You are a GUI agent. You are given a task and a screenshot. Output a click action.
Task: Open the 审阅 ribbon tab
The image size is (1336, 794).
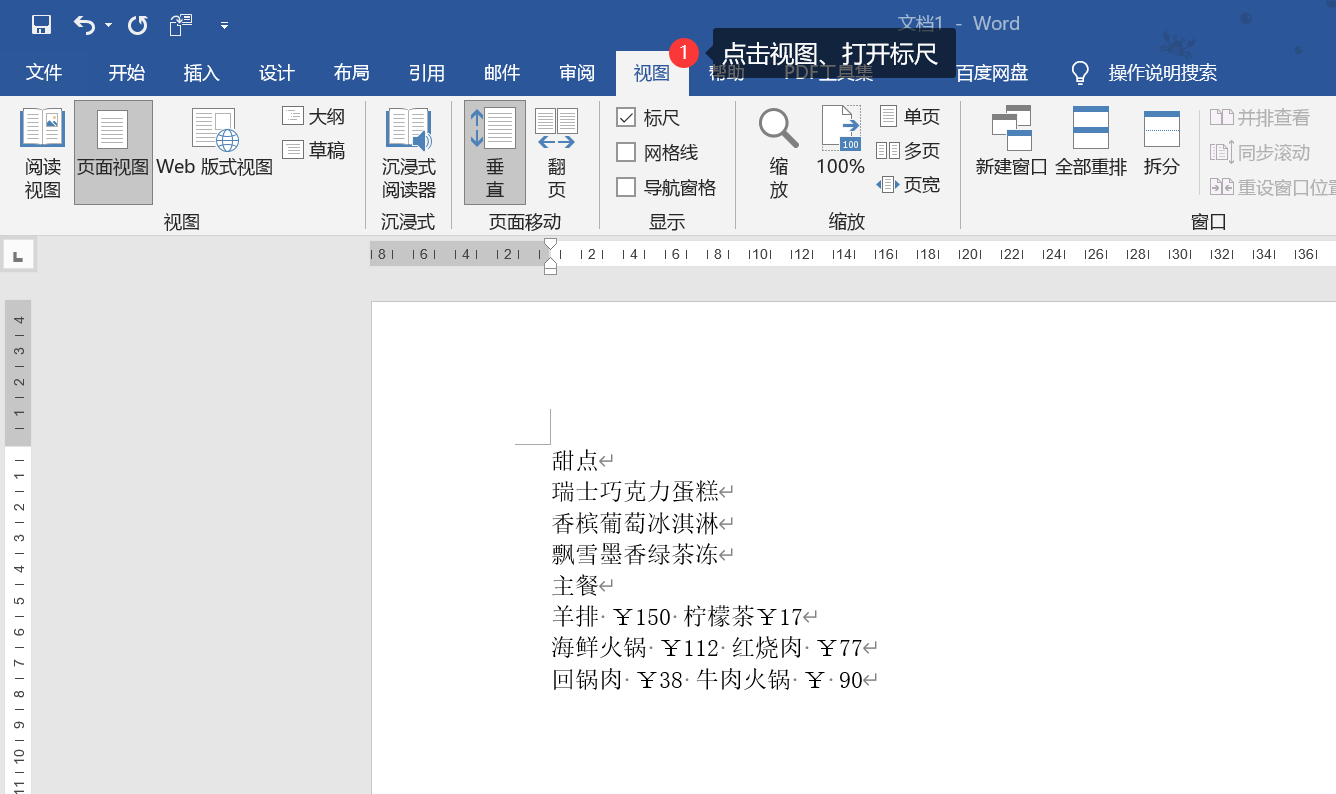coord(576,73)
